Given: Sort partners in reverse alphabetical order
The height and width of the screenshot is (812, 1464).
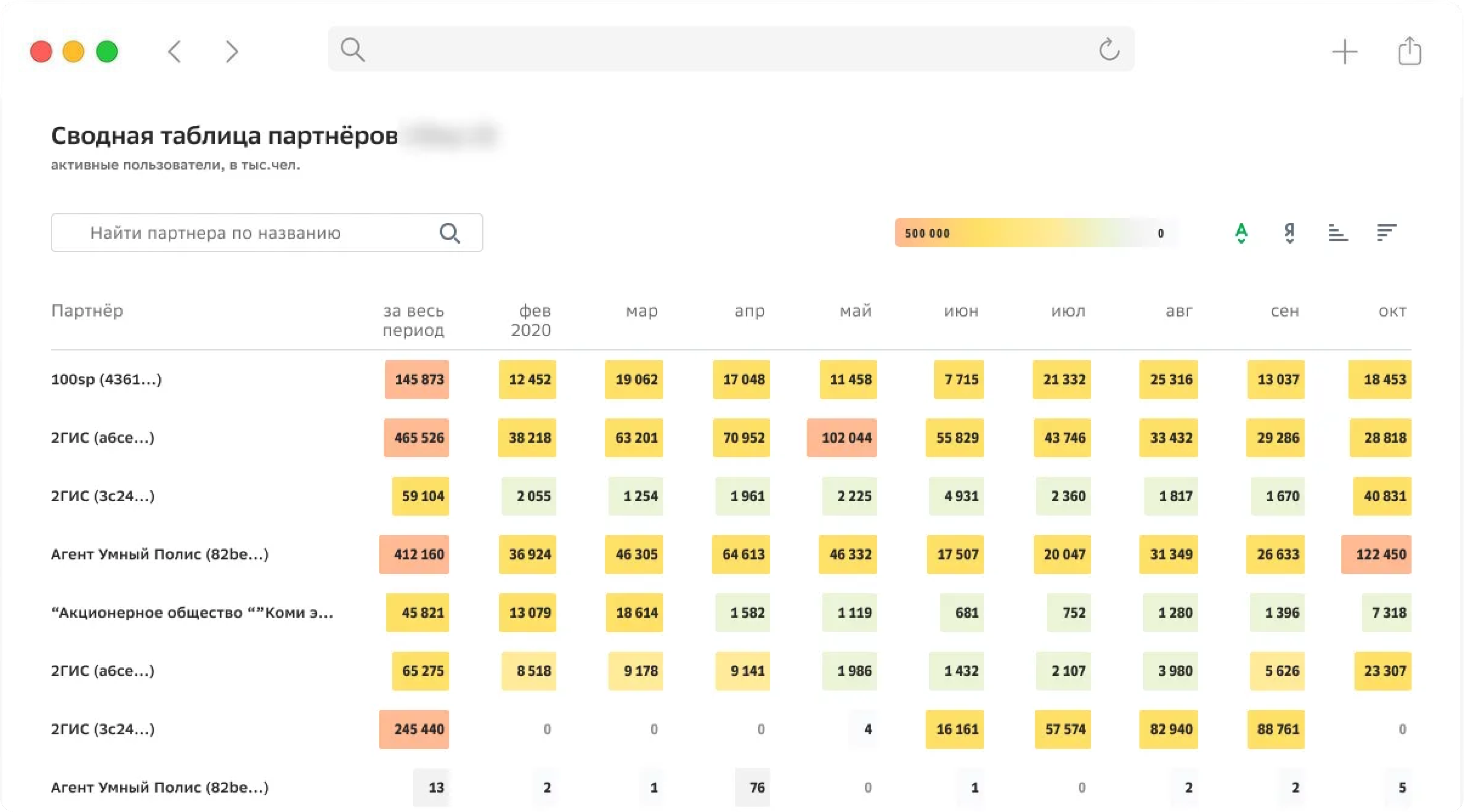Looking at the screenshot, I should [1290, 233].
